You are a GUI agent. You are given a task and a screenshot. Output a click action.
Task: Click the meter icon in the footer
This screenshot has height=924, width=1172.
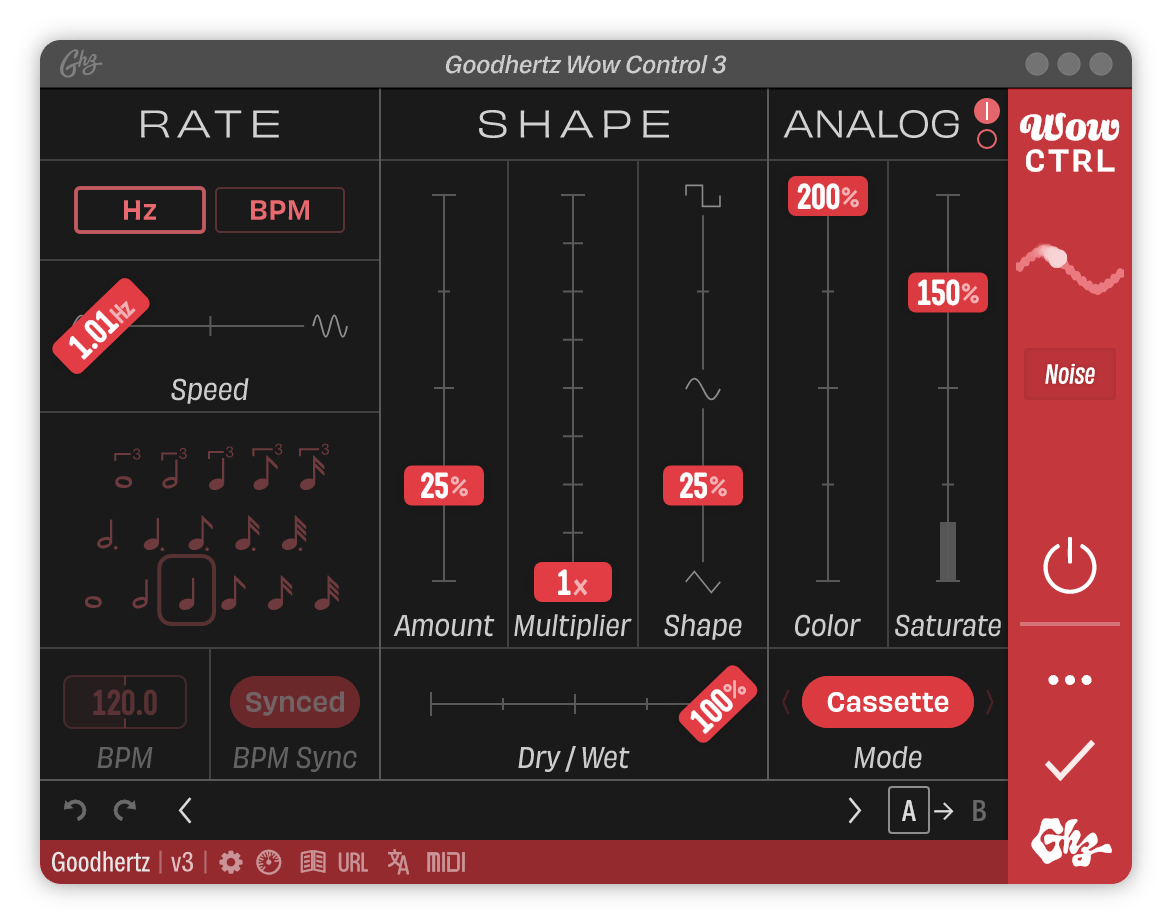tap(268, 861)
